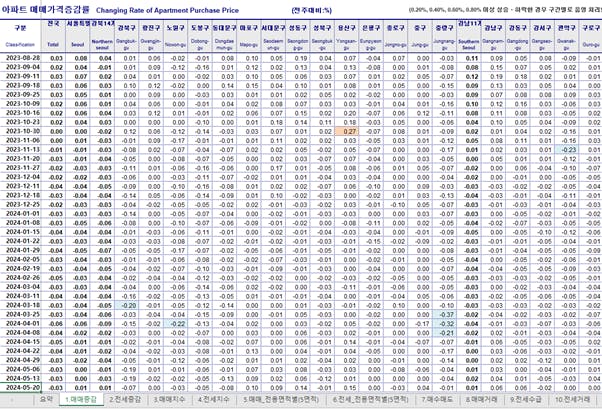Viewport: 602px width, 409px height.
Task: Click the 2023-10-30 date cell
Action: click(21, 131)
